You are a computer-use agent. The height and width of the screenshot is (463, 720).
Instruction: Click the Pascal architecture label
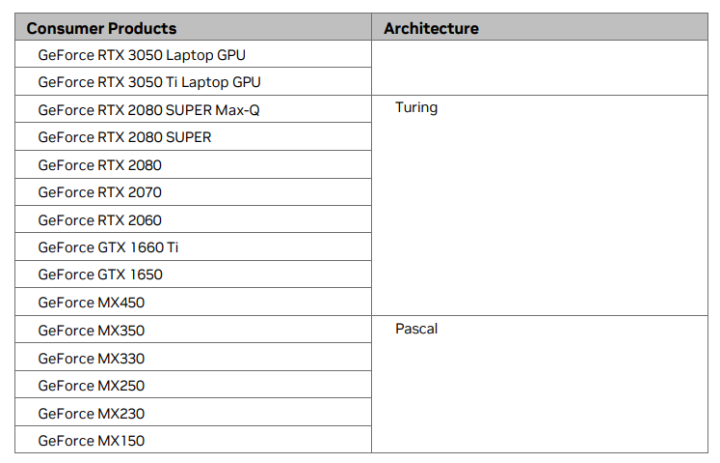[416, 329]
